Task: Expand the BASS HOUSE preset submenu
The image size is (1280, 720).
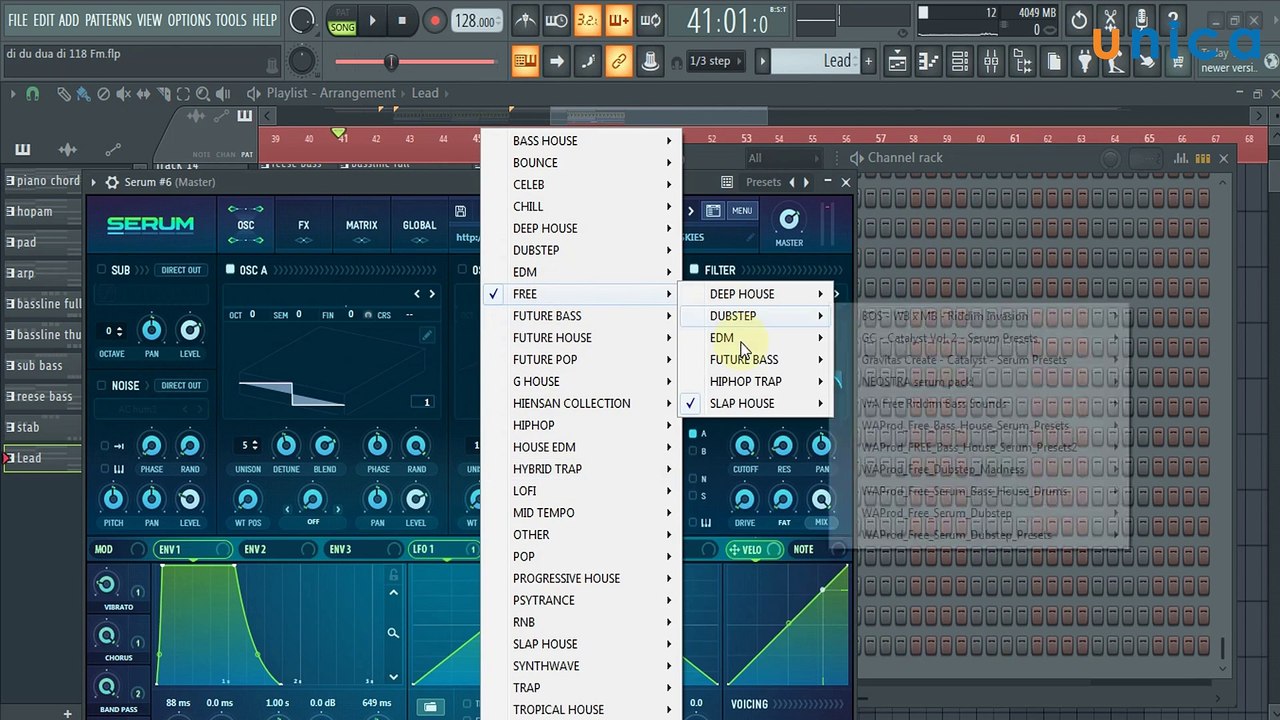Action: pos(582,141)
